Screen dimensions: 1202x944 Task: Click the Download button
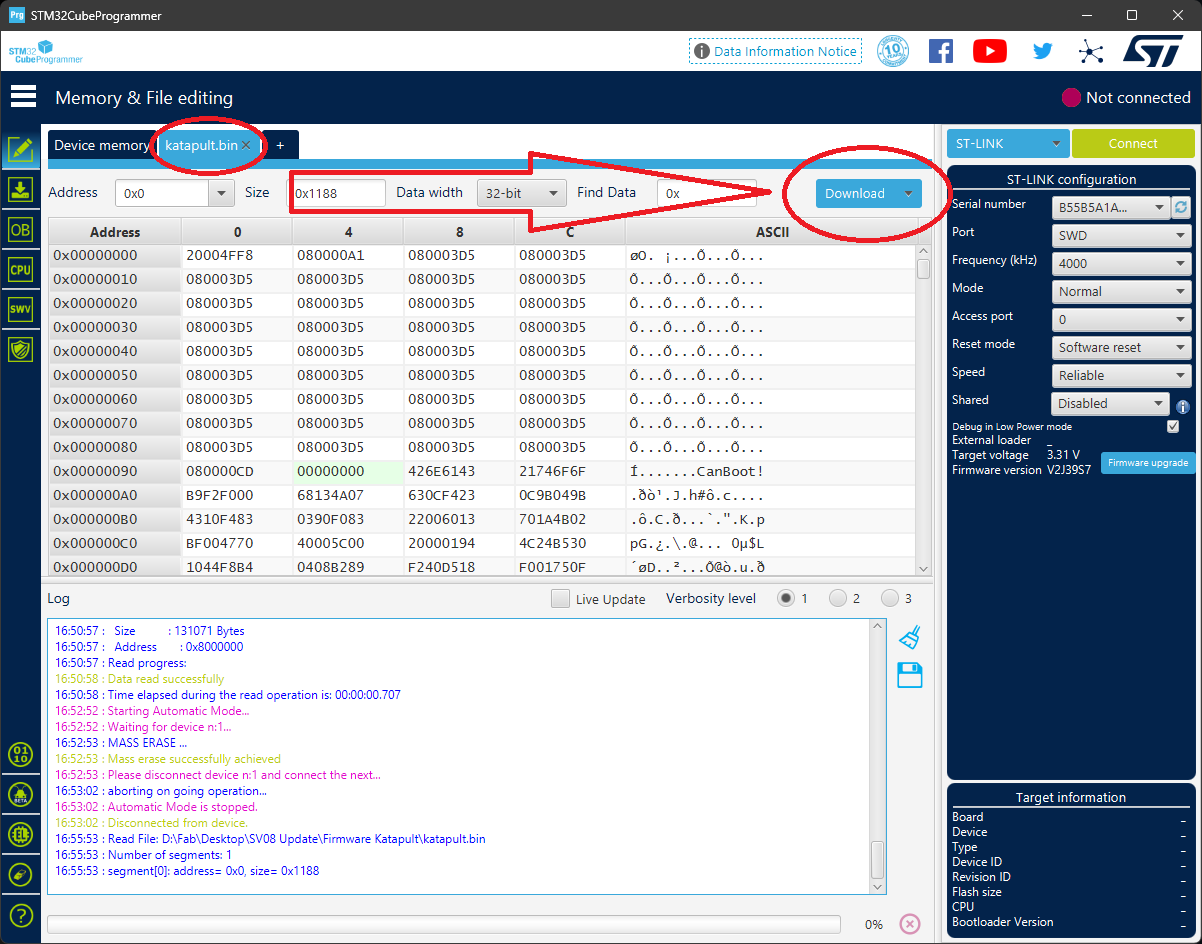856,193
